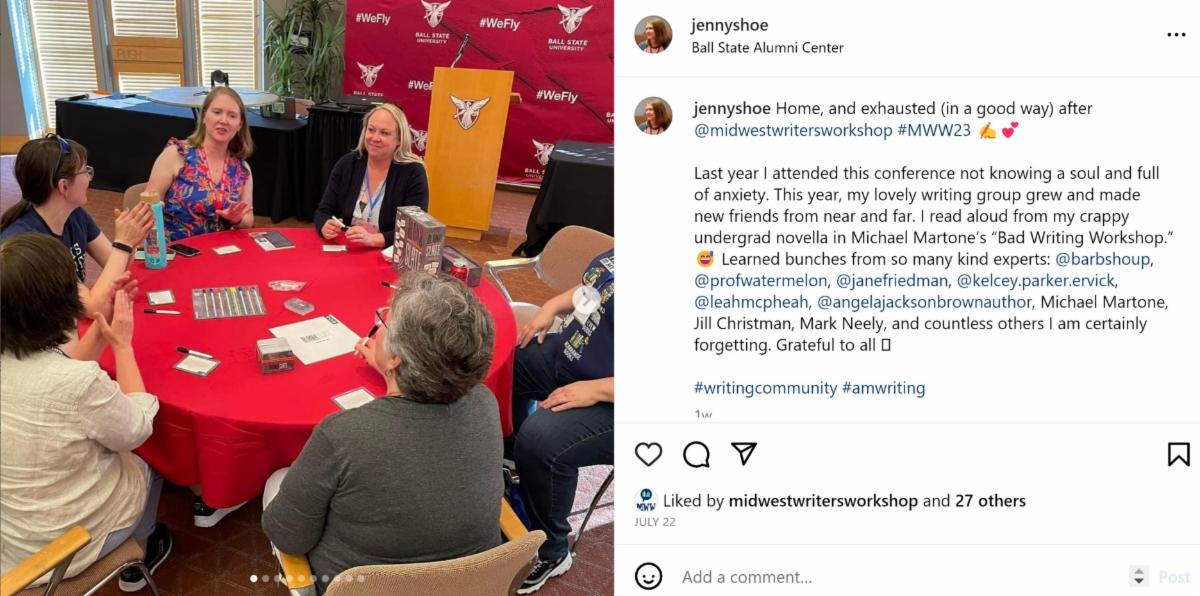1200x596 pixels.
Task: Follow the #writingcommunity hashtag link
Action: 765,388
